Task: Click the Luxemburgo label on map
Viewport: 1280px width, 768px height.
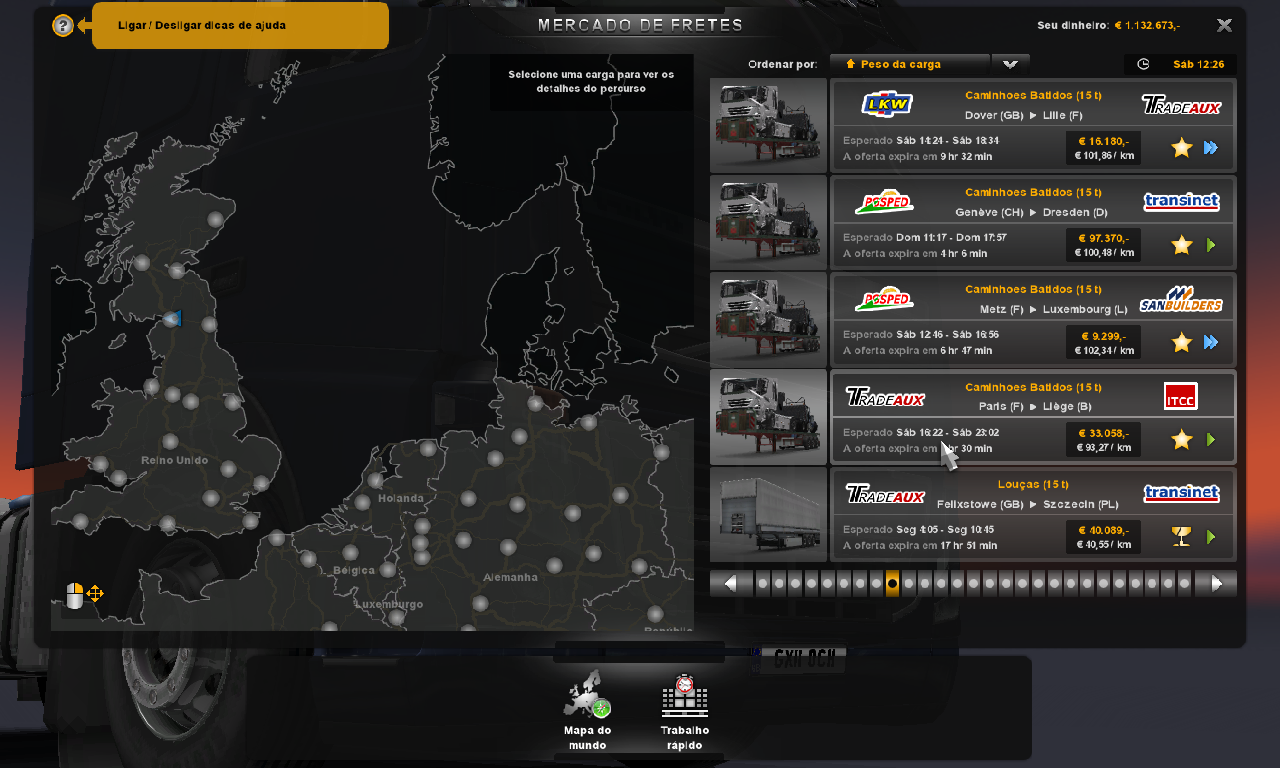Action: tap(388, 604)
